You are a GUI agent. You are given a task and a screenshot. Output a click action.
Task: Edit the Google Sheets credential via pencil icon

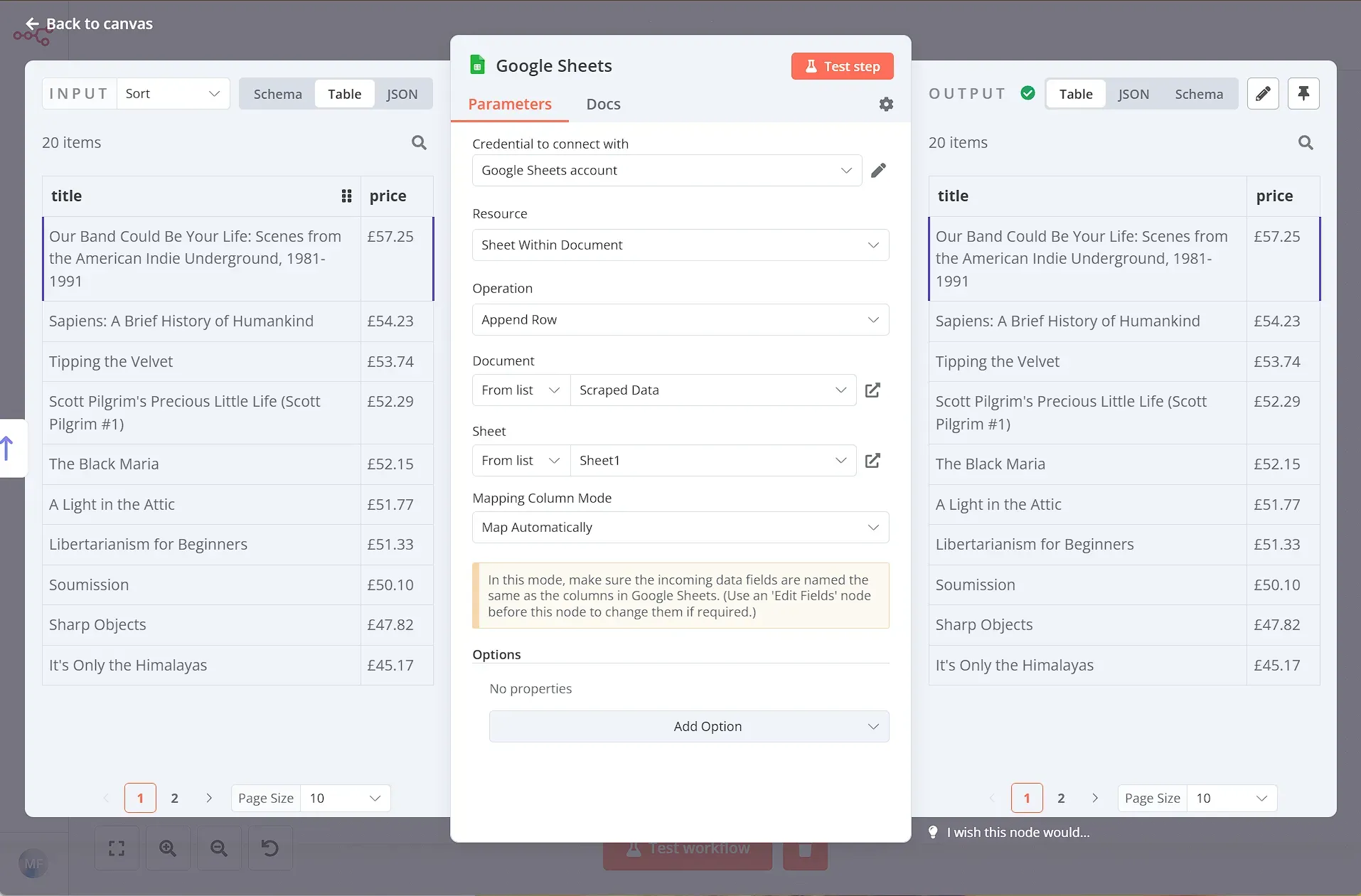tap(879, 170)
